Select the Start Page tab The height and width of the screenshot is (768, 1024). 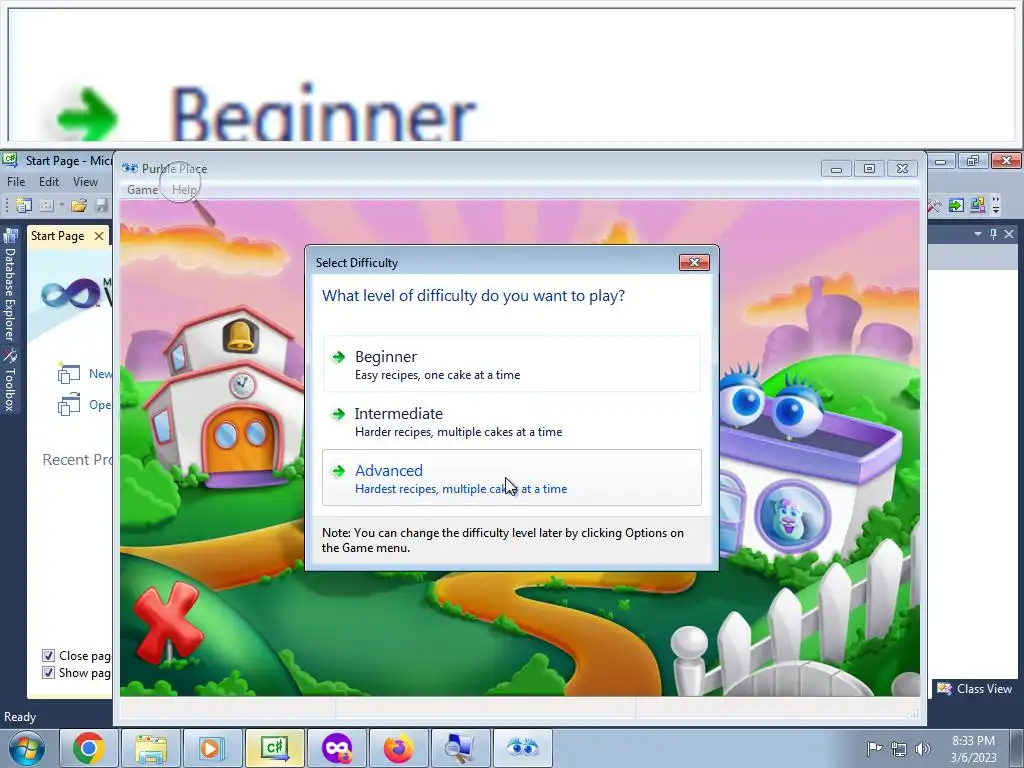click(57, 236)
